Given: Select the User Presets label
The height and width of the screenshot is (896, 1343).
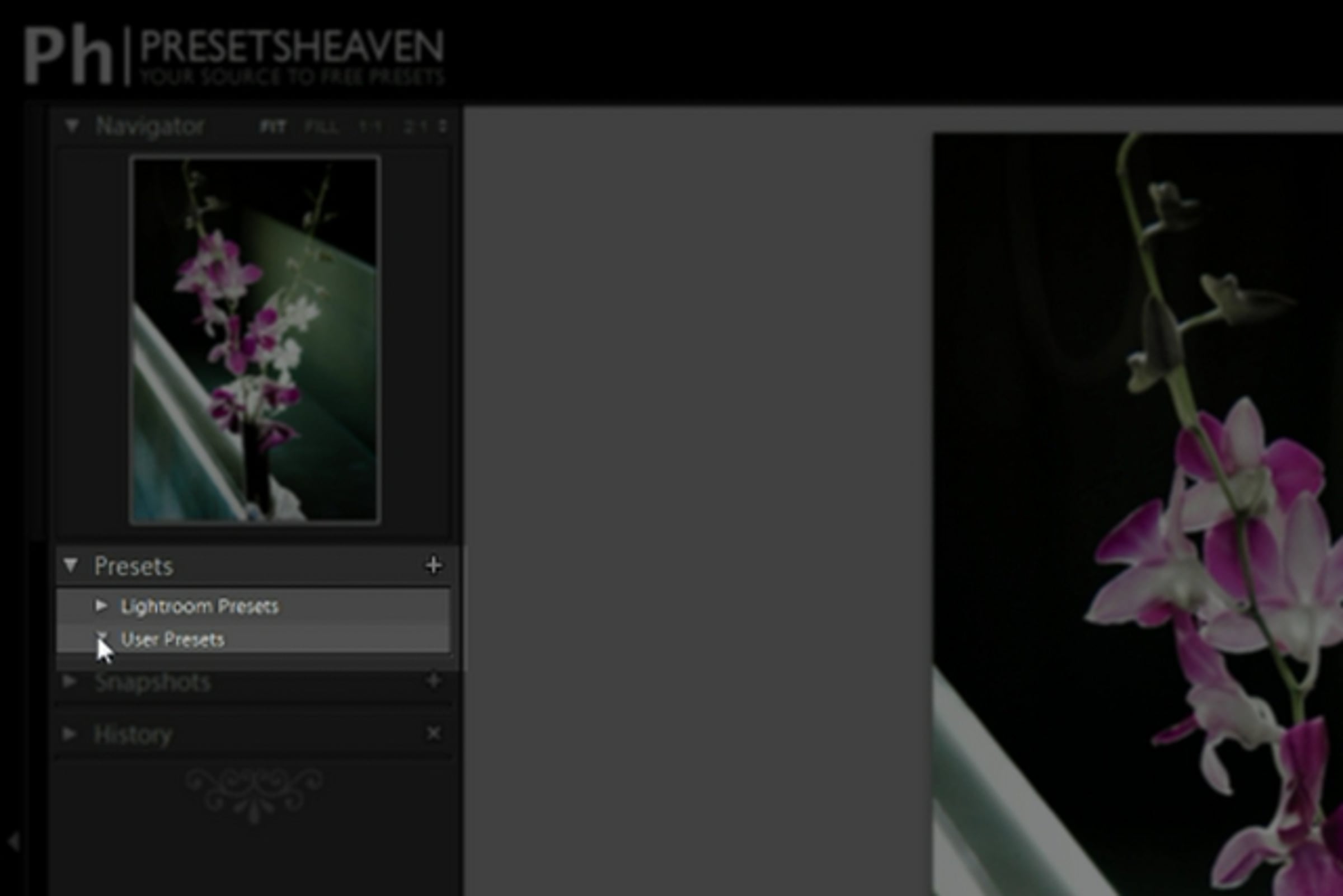Looking at the screenshot, I should tap(172, 640).
